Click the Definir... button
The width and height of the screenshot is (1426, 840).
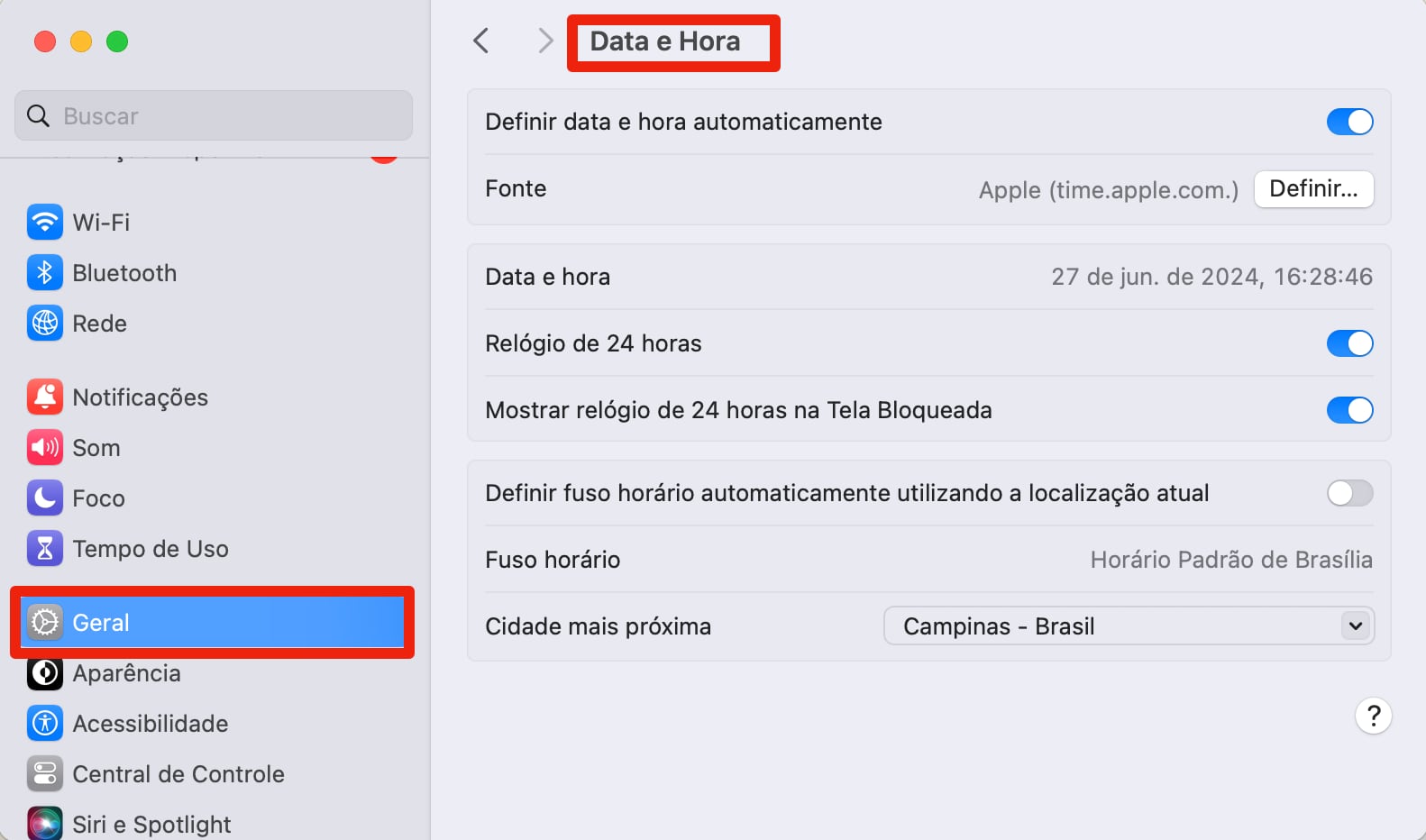pos(1313,189)
